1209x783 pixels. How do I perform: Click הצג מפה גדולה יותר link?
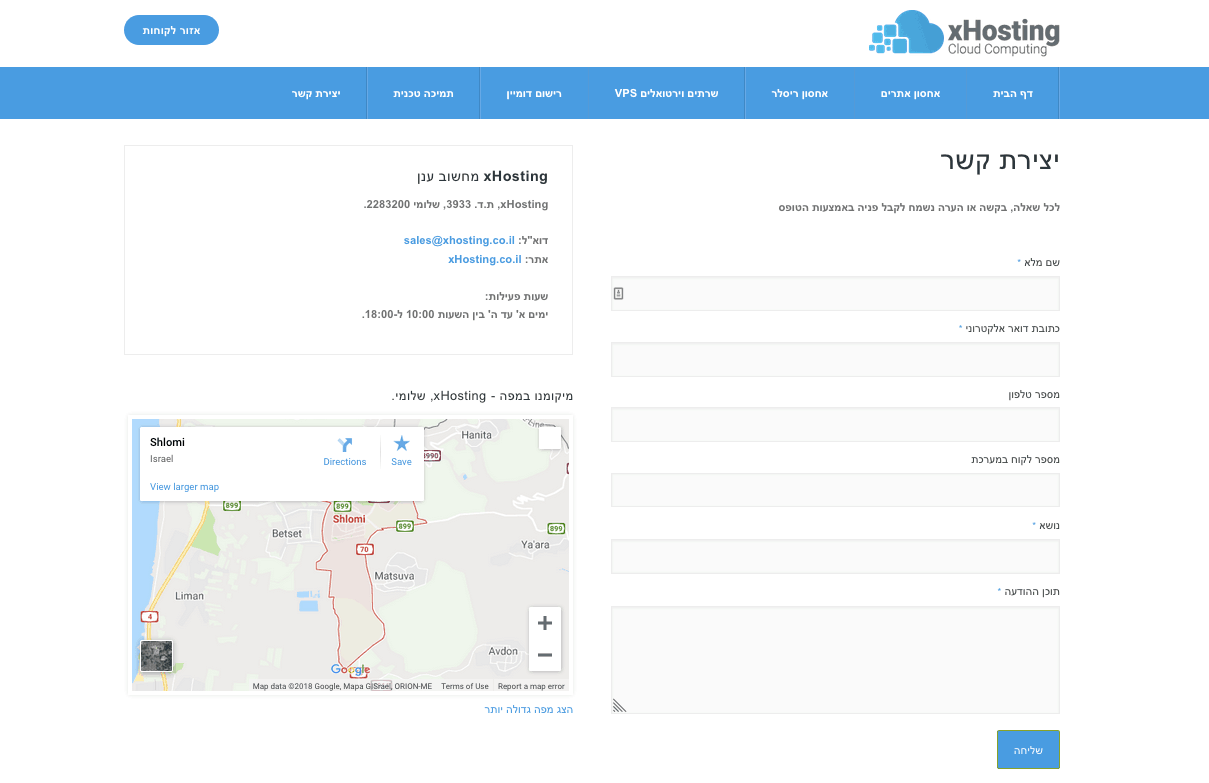point(529,709)
